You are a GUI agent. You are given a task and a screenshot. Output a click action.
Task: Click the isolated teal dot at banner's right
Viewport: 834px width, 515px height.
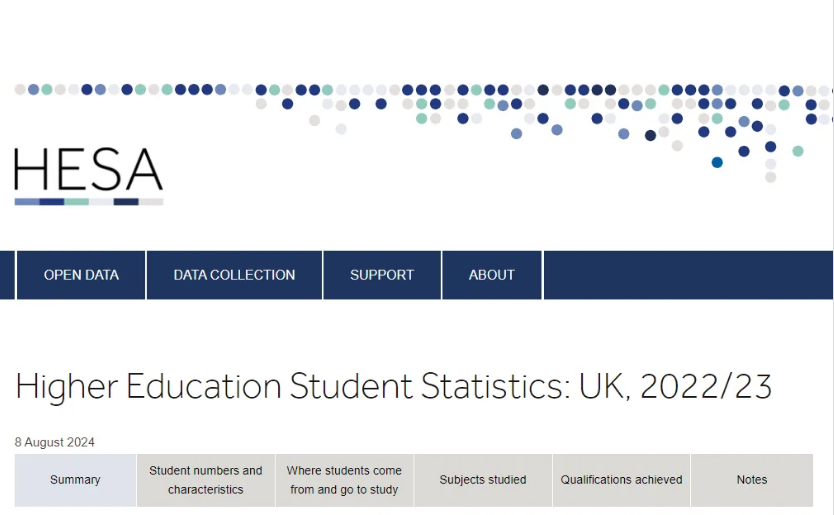coord(798,151)
